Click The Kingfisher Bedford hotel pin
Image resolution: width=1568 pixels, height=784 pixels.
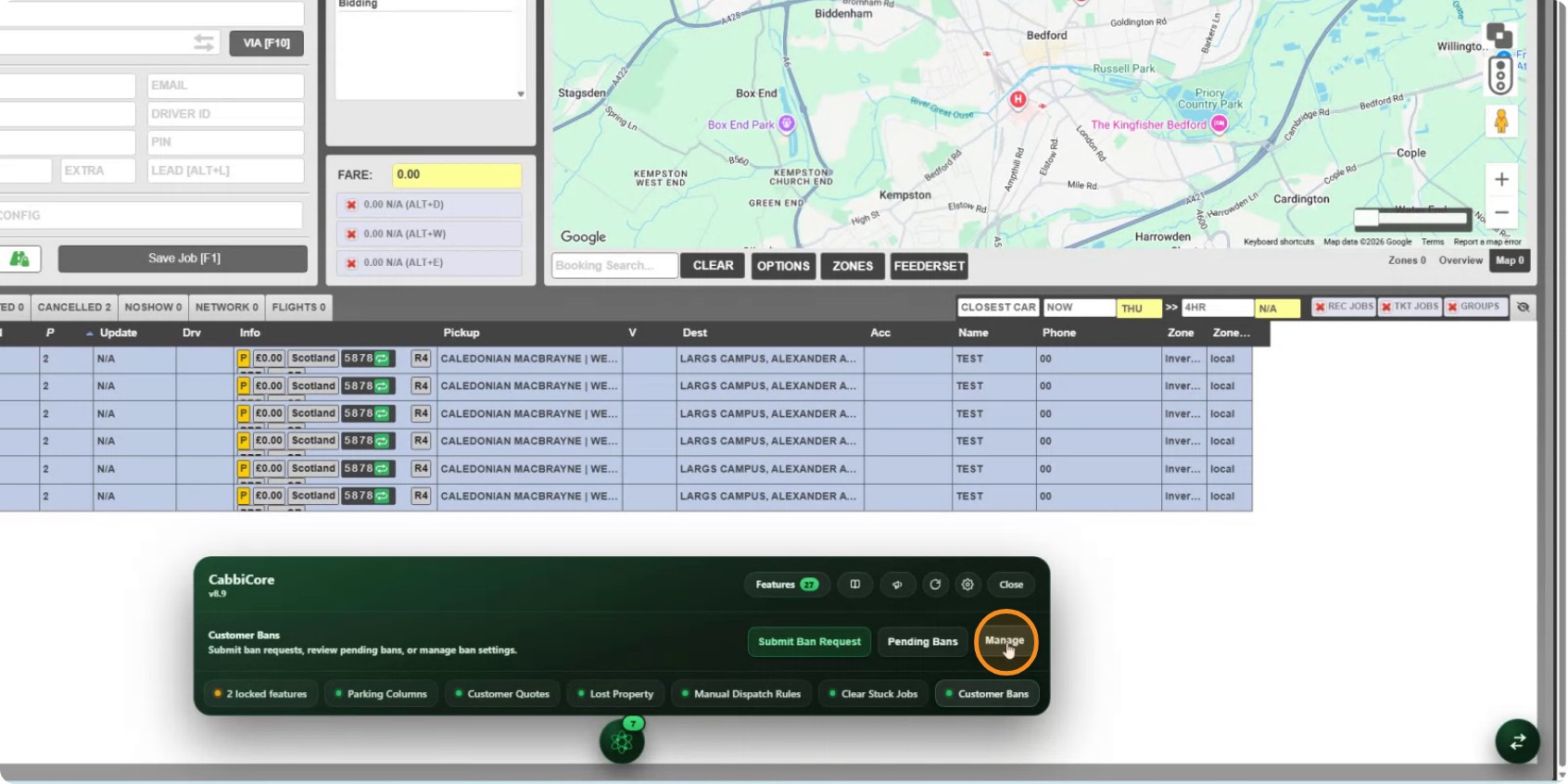coord(1220,124)
